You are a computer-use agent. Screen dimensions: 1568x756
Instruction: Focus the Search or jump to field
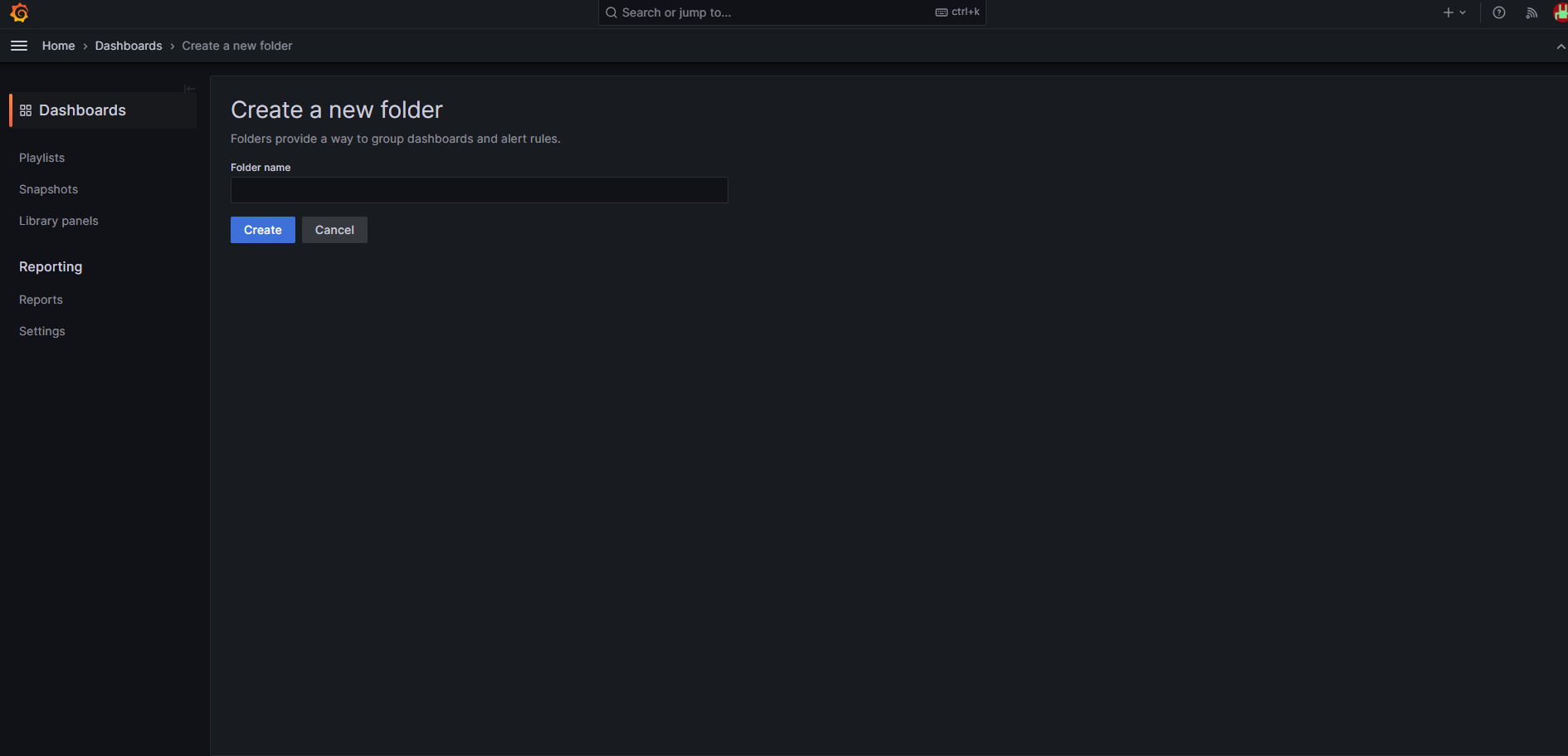[772, 12]
